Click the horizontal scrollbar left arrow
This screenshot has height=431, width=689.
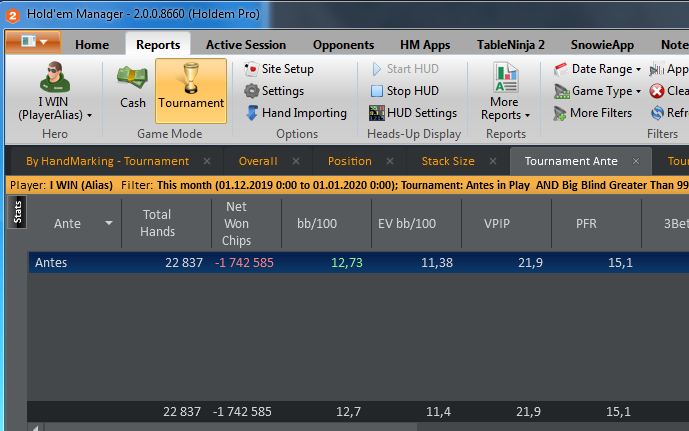[36, 427]
